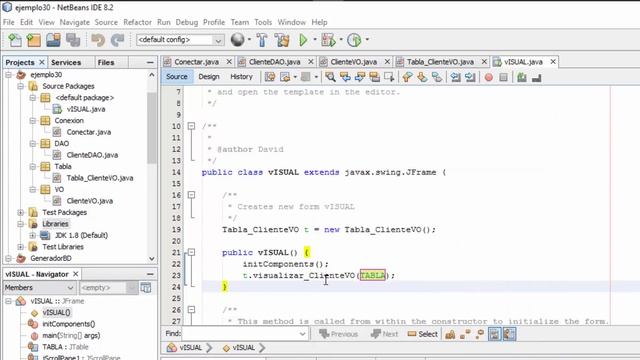Toggle Whole Words in the Find bar
The image size is (640, 360).
point(465,334)
